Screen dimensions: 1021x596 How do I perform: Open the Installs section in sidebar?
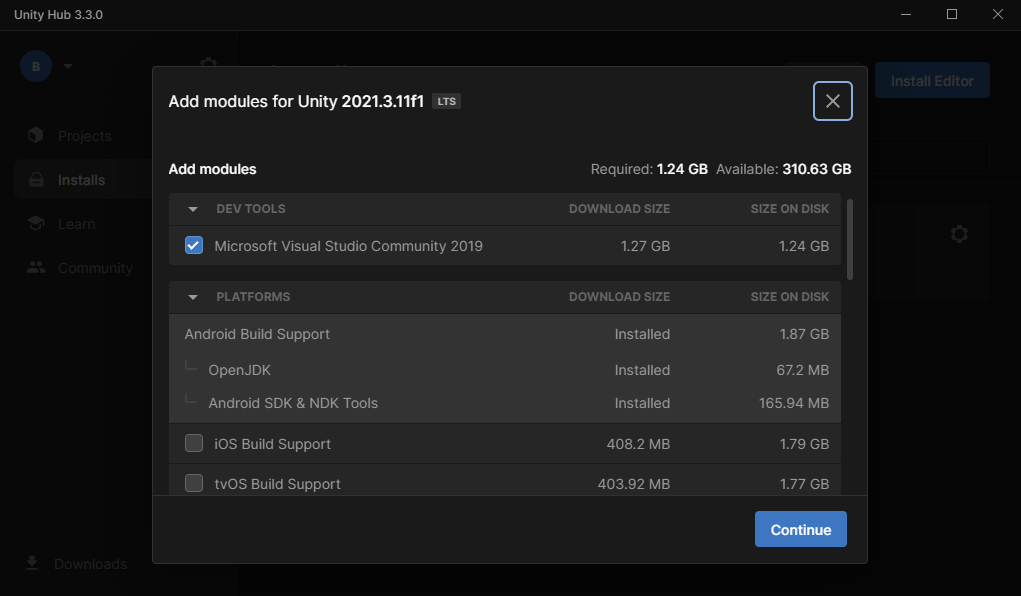pyautogui.click(x=81, y=180)
